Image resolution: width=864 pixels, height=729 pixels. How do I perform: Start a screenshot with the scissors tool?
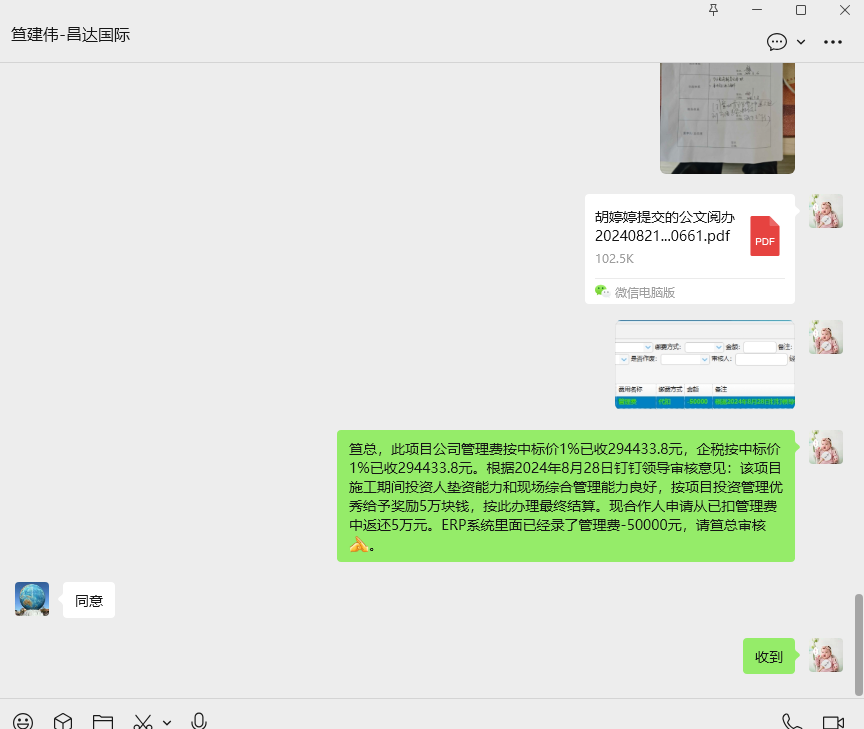(x=143, y=721)
